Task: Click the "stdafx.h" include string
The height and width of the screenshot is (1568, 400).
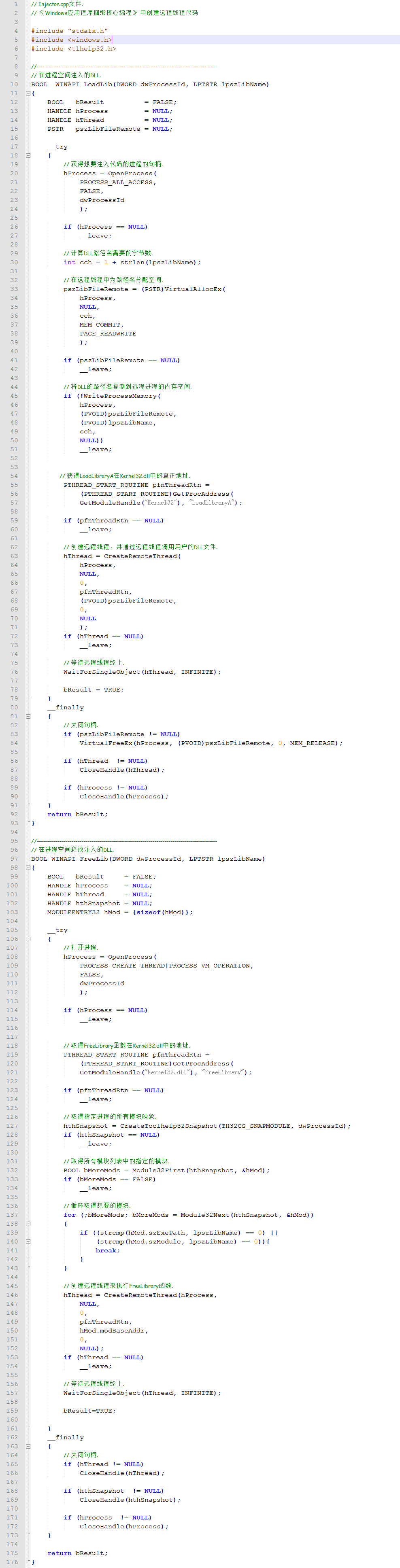Action: point(88,30)
